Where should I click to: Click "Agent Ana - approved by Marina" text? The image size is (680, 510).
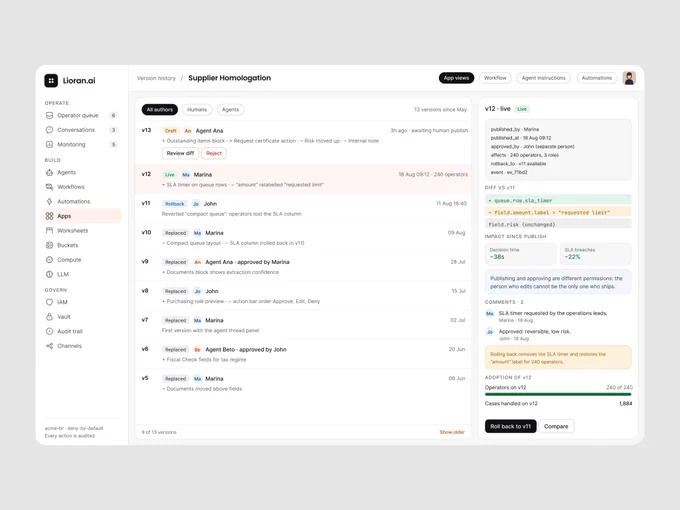tap(247, 262)
